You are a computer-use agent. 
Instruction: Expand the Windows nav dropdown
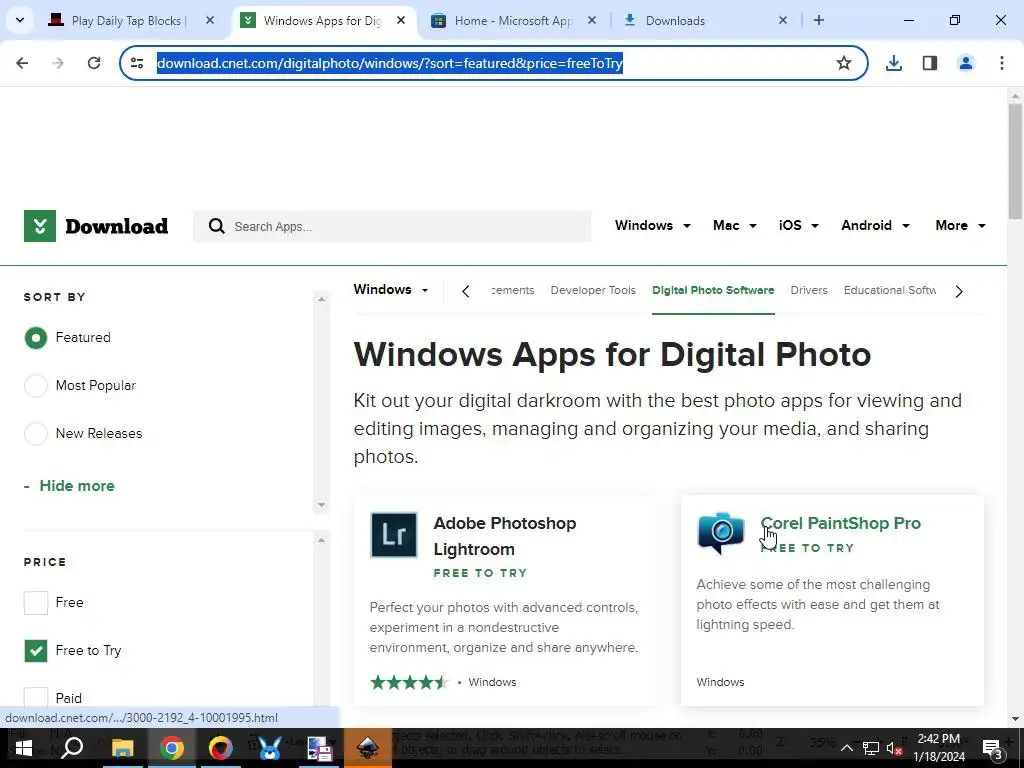point(652,225)
